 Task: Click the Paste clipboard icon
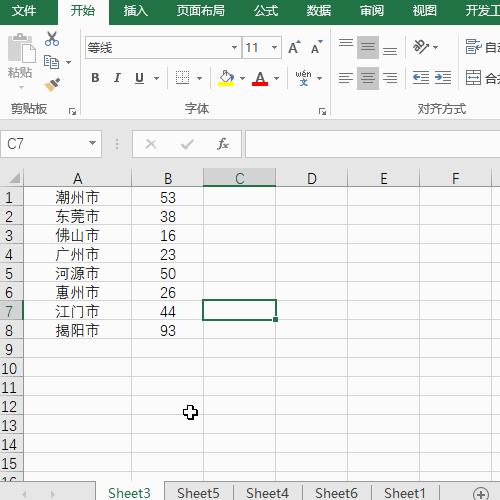(22, 48)
